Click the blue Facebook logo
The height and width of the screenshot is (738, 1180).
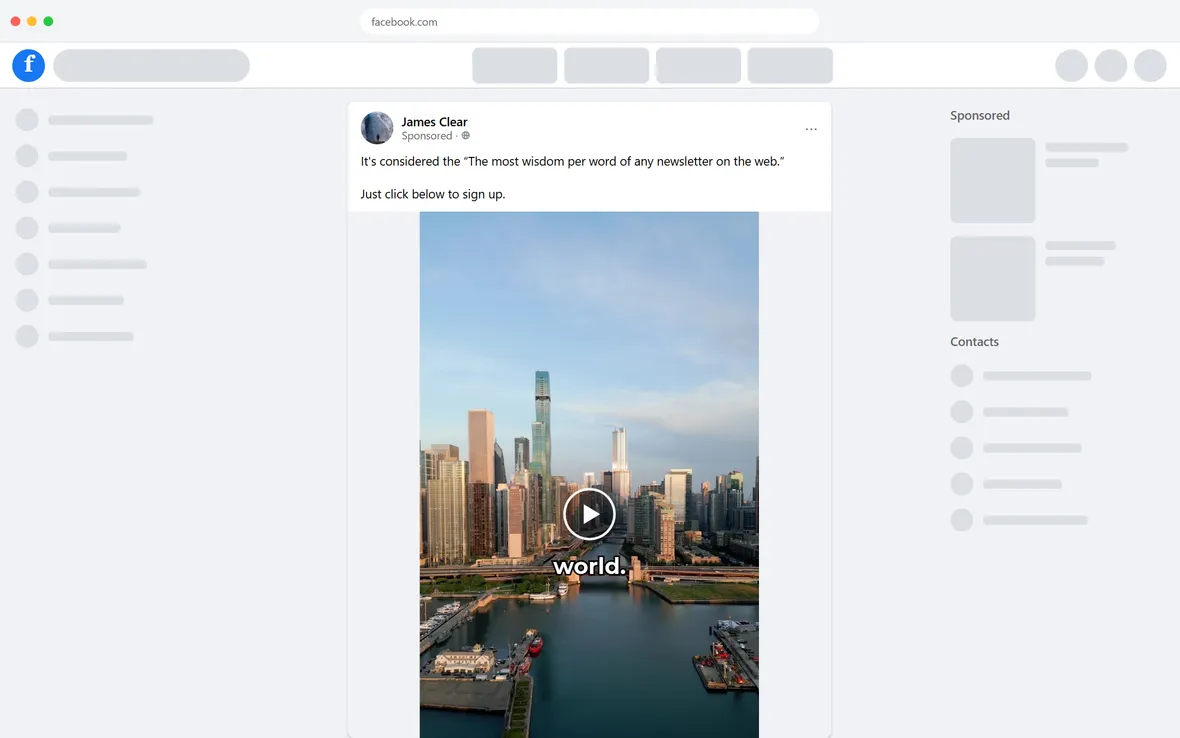[29, 65]
